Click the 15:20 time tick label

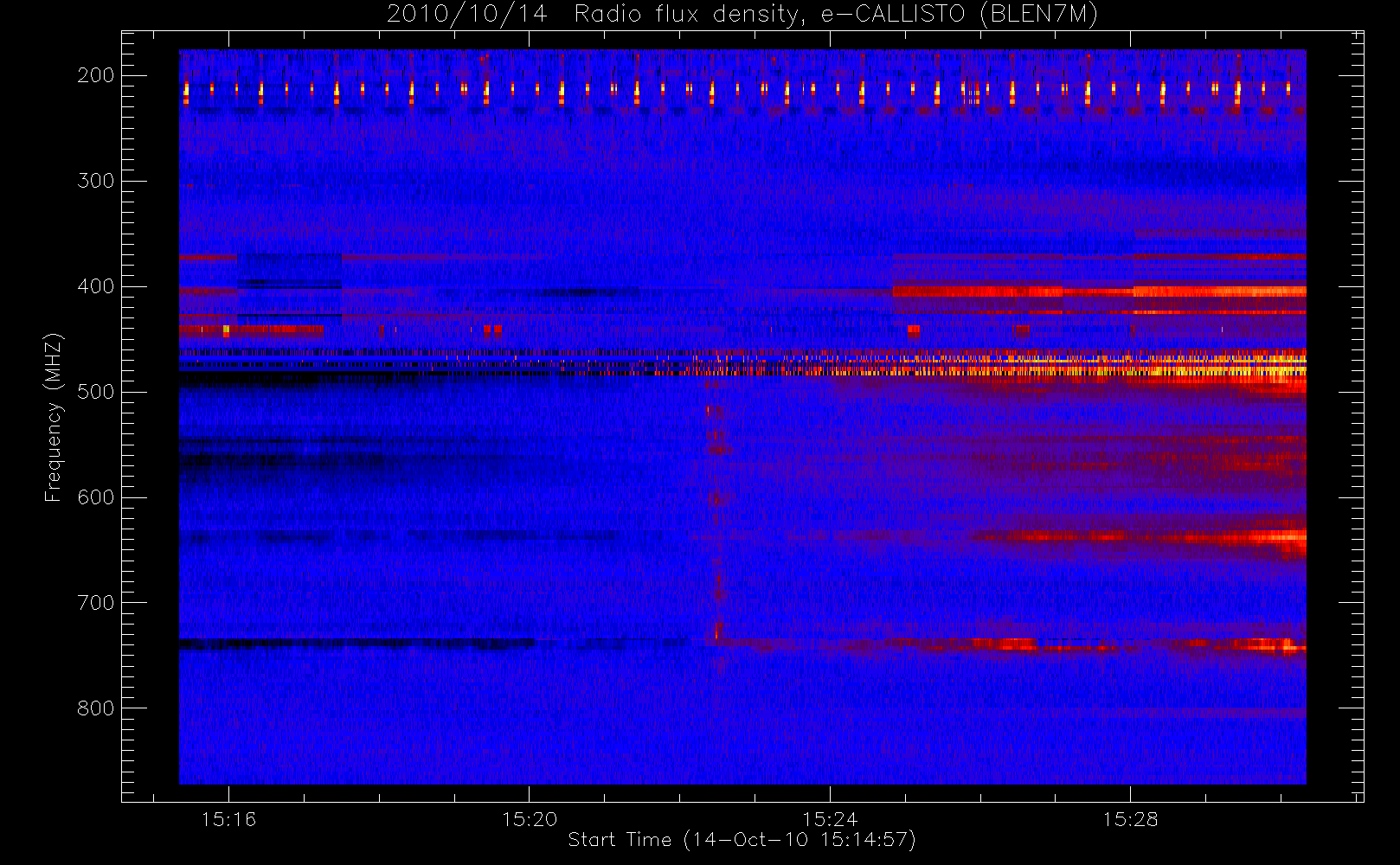[530, 819]
